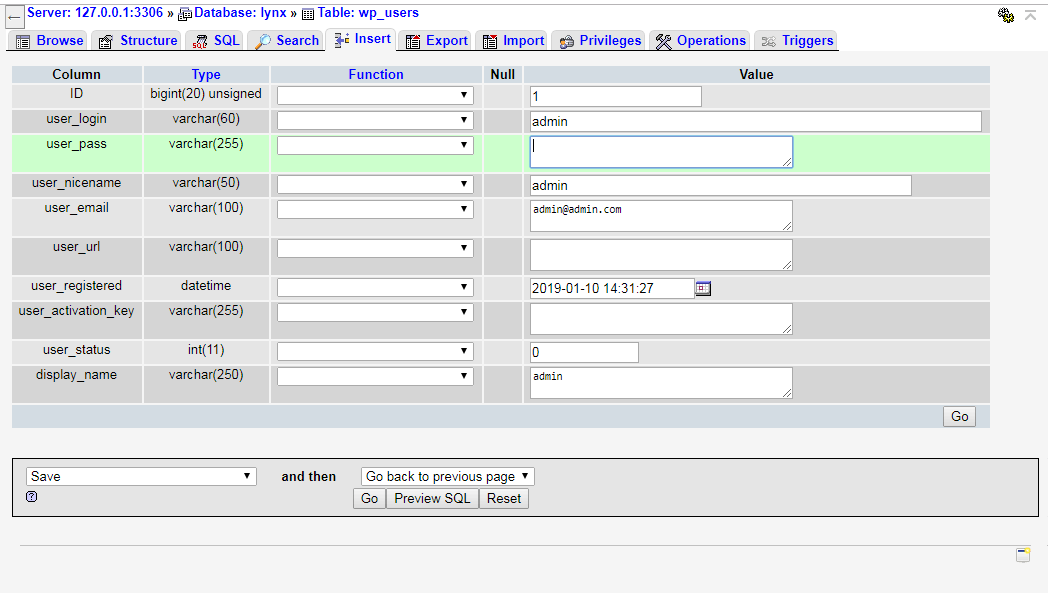Open the Function dropdown for display_name
1048x593 pixels.
tap(375, 376)
